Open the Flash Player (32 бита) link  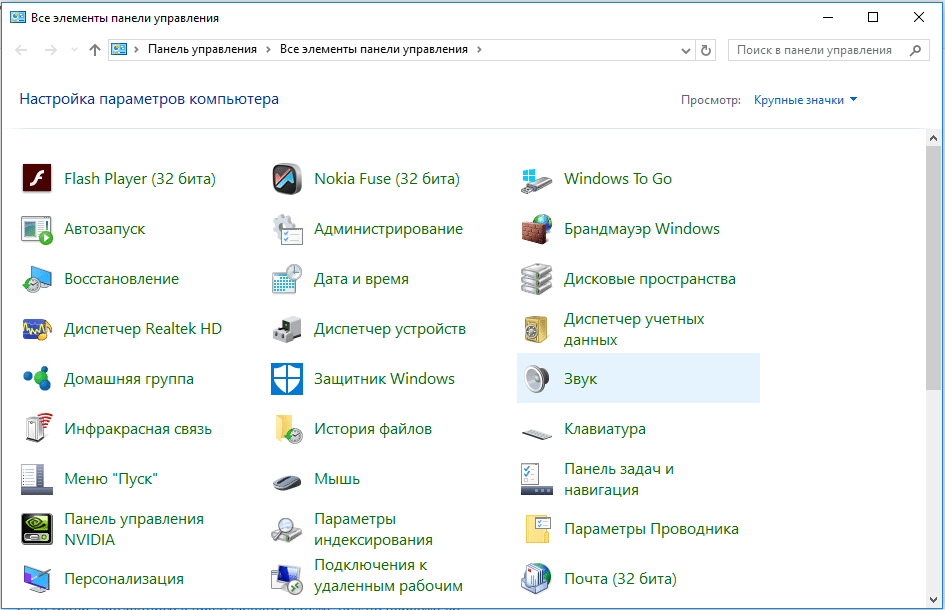pos(140,179)
